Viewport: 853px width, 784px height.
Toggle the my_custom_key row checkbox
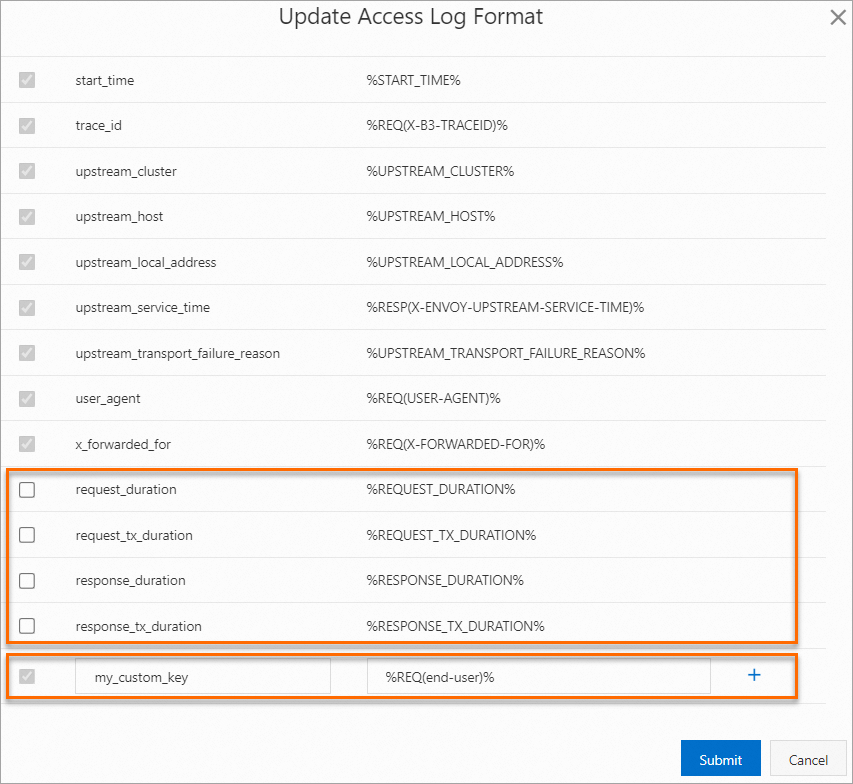pos(27,676)
